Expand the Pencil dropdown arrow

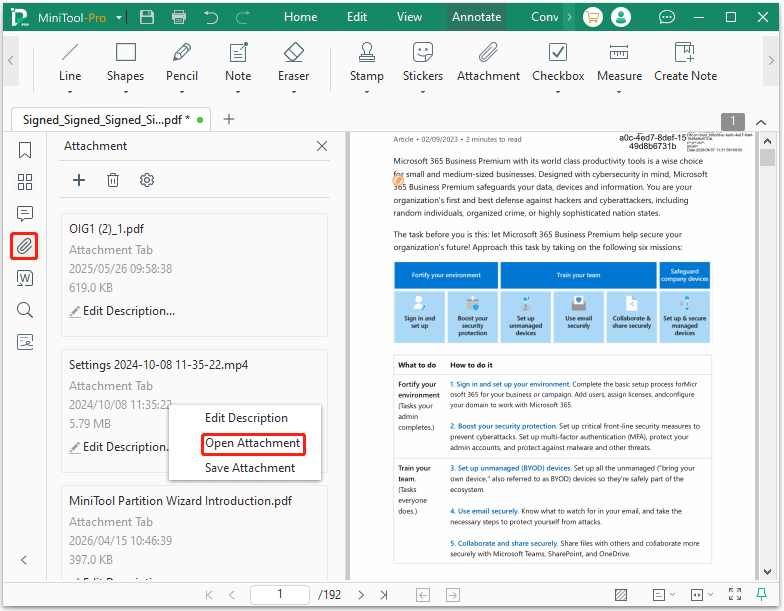[x=182, y=92]
